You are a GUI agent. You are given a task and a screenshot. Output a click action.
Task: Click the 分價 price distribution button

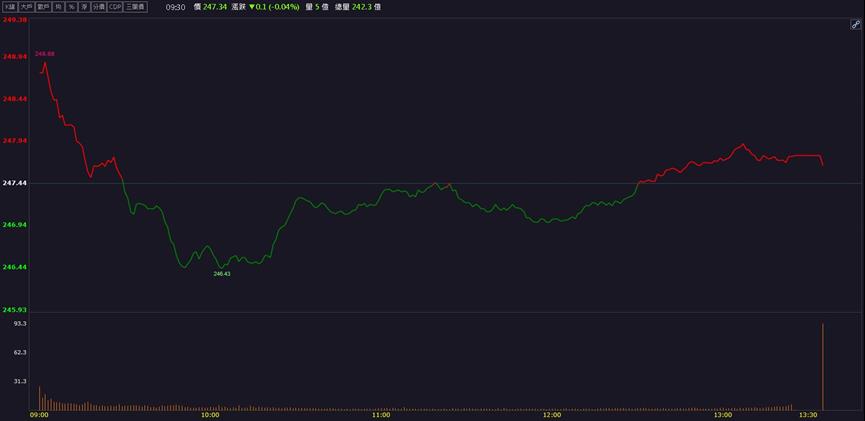[99, 7]
